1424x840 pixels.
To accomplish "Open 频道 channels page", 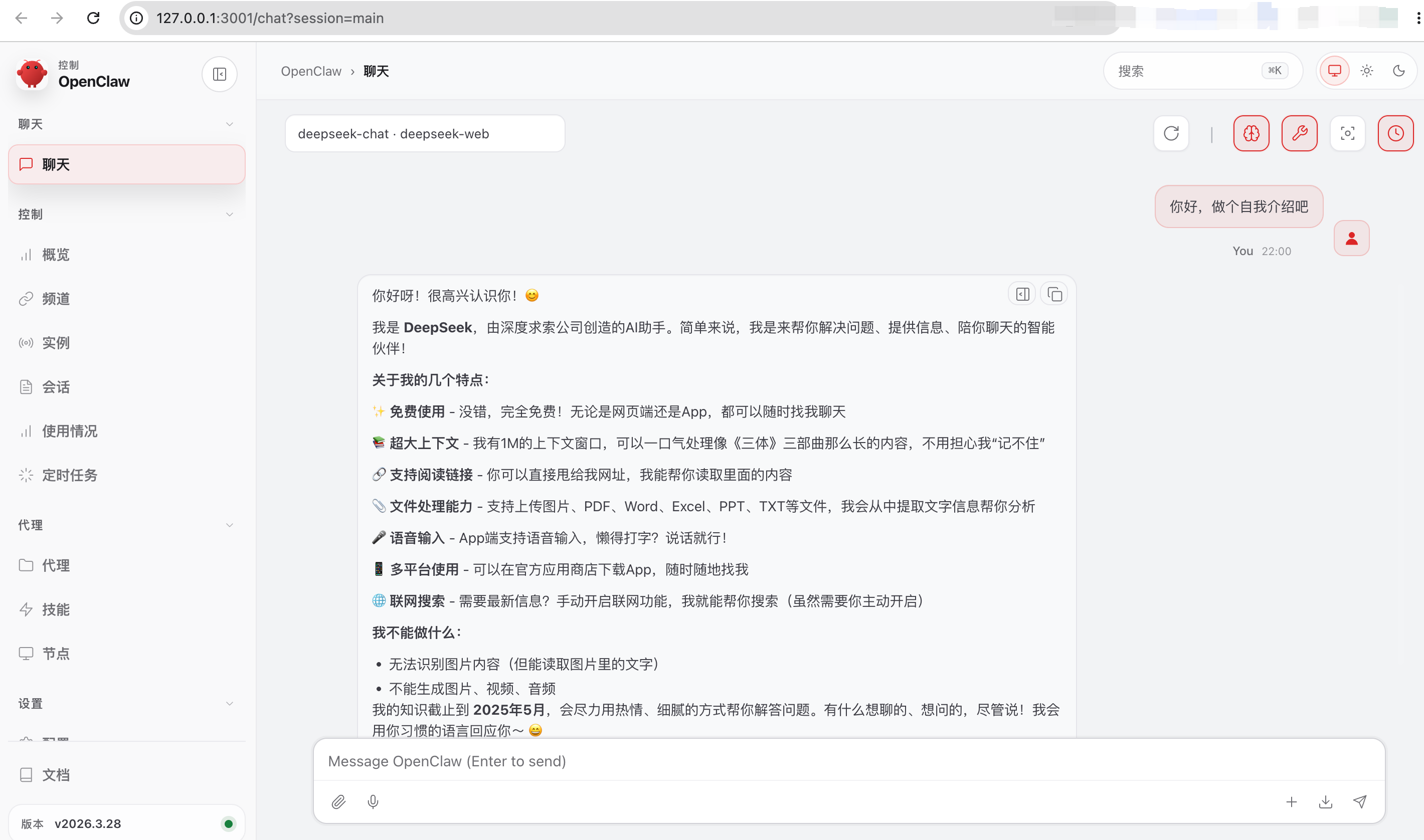I will 127,299.
